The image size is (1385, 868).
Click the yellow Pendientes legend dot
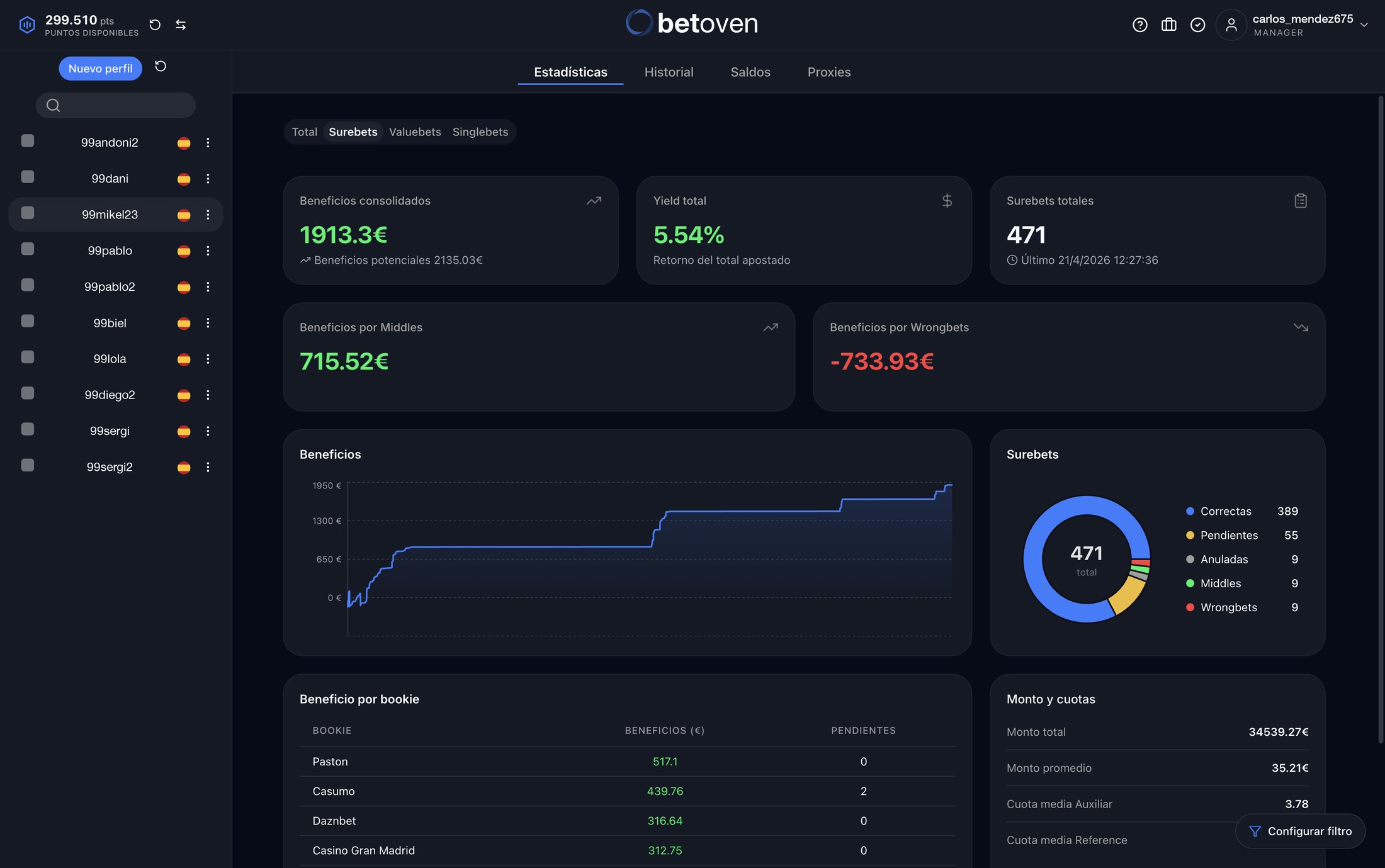point(1190,535)
